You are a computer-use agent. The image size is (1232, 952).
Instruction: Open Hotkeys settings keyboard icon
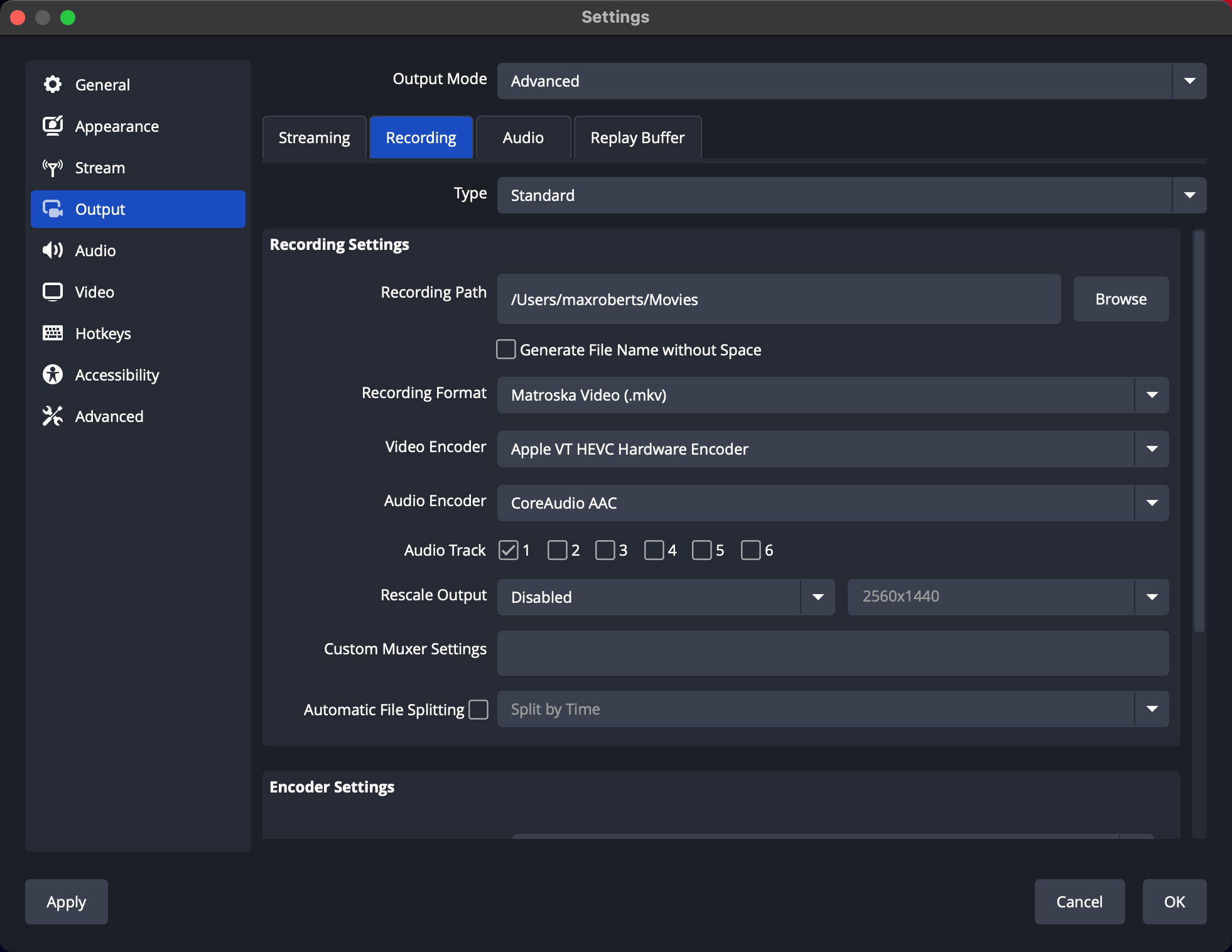(x=53, y=333)
